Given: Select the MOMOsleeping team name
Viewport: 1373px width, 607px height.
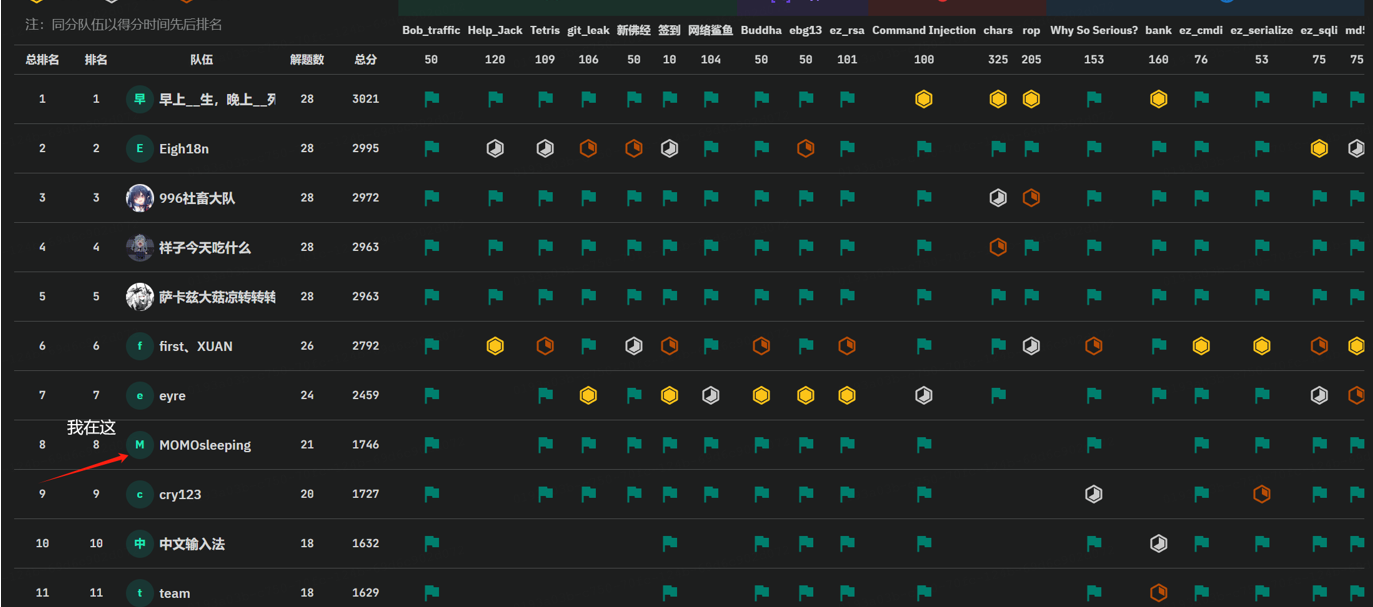Looking at the screenshot, I should [205, 445].
